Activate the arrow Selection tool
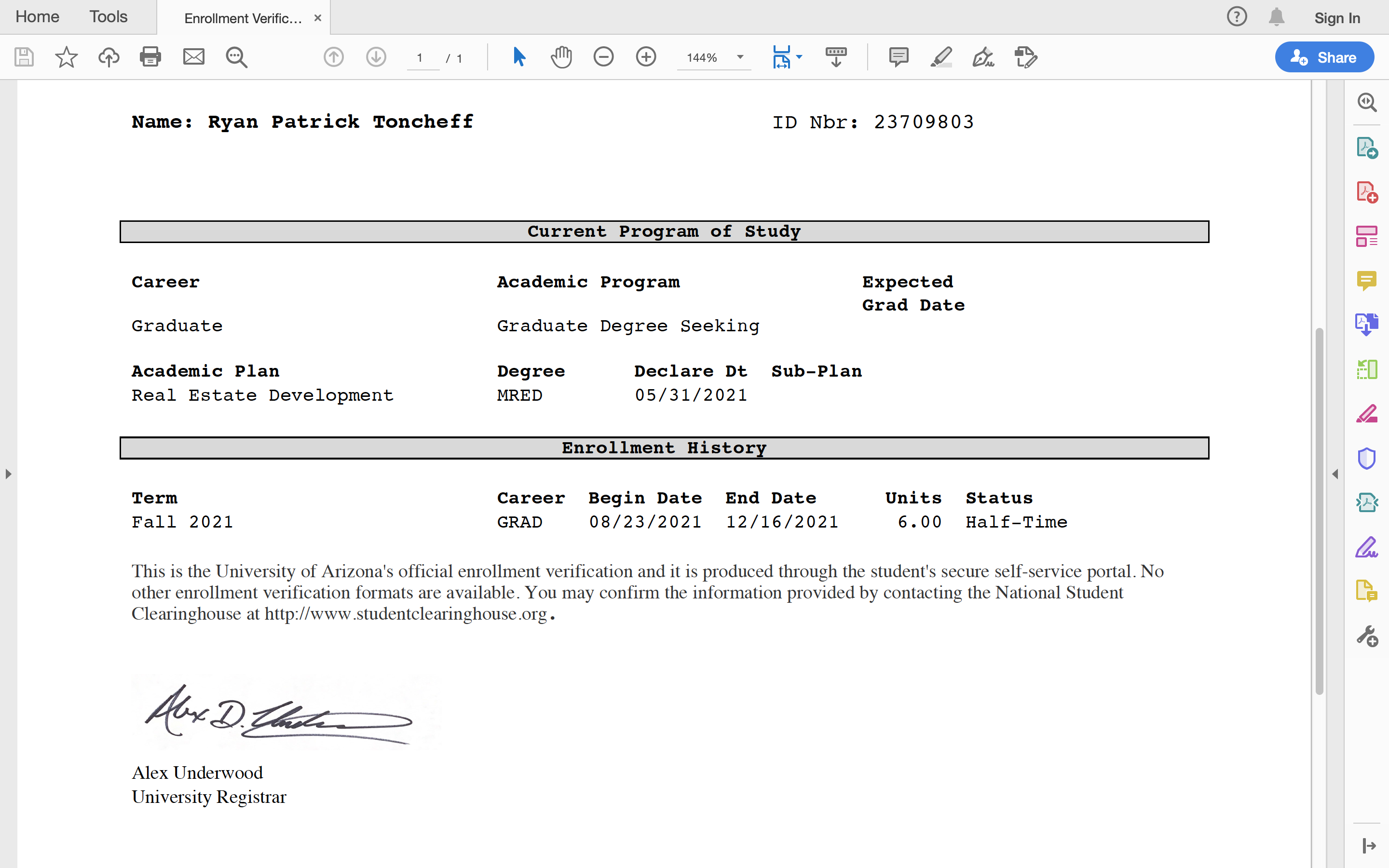The width and height of the screenshot is (1389, 868). click(x=519, y=57)
